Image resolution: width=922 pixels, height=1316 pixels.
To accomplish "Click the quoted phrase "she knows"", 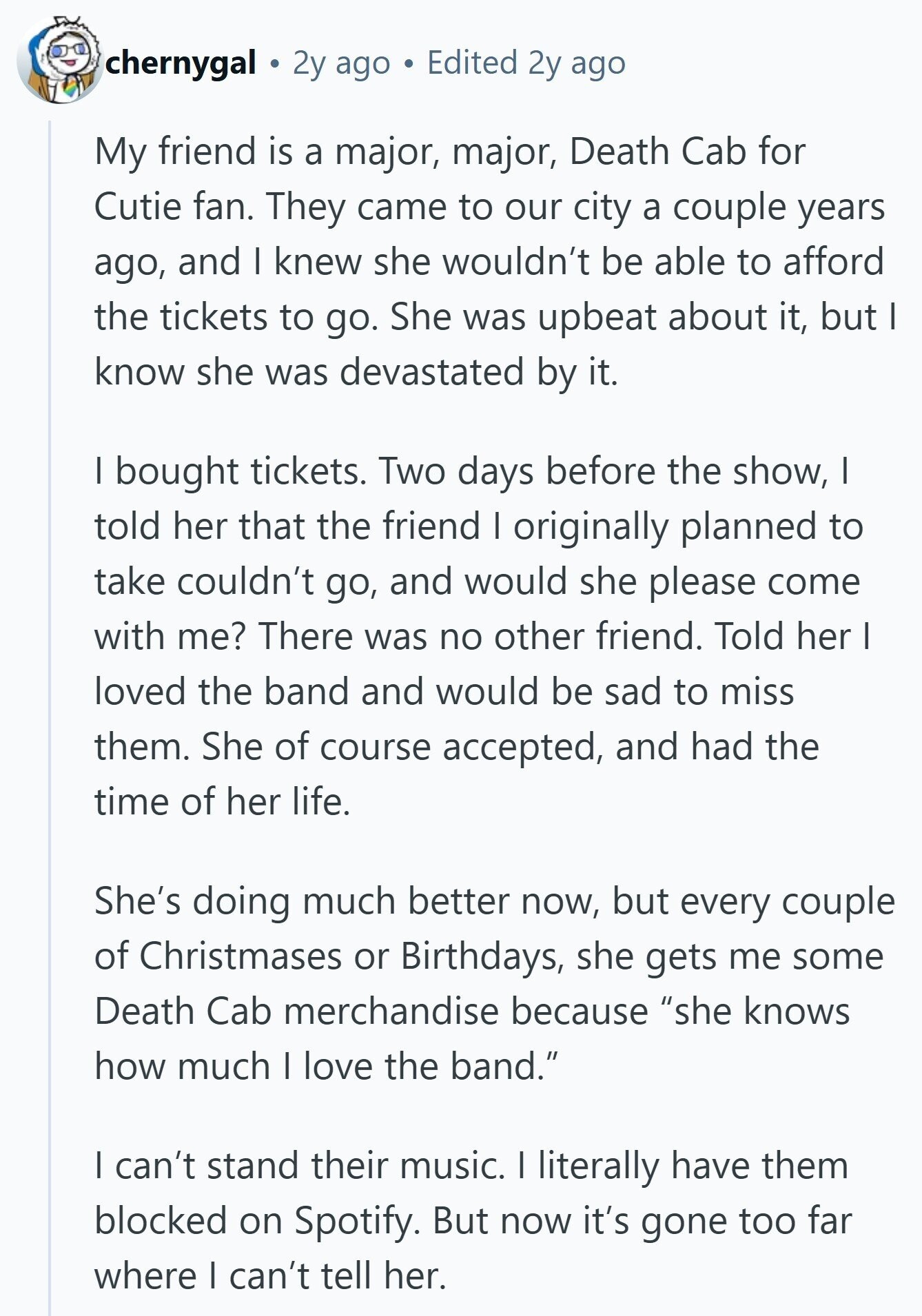I will pyautogui.click(x=755, y=1011).
